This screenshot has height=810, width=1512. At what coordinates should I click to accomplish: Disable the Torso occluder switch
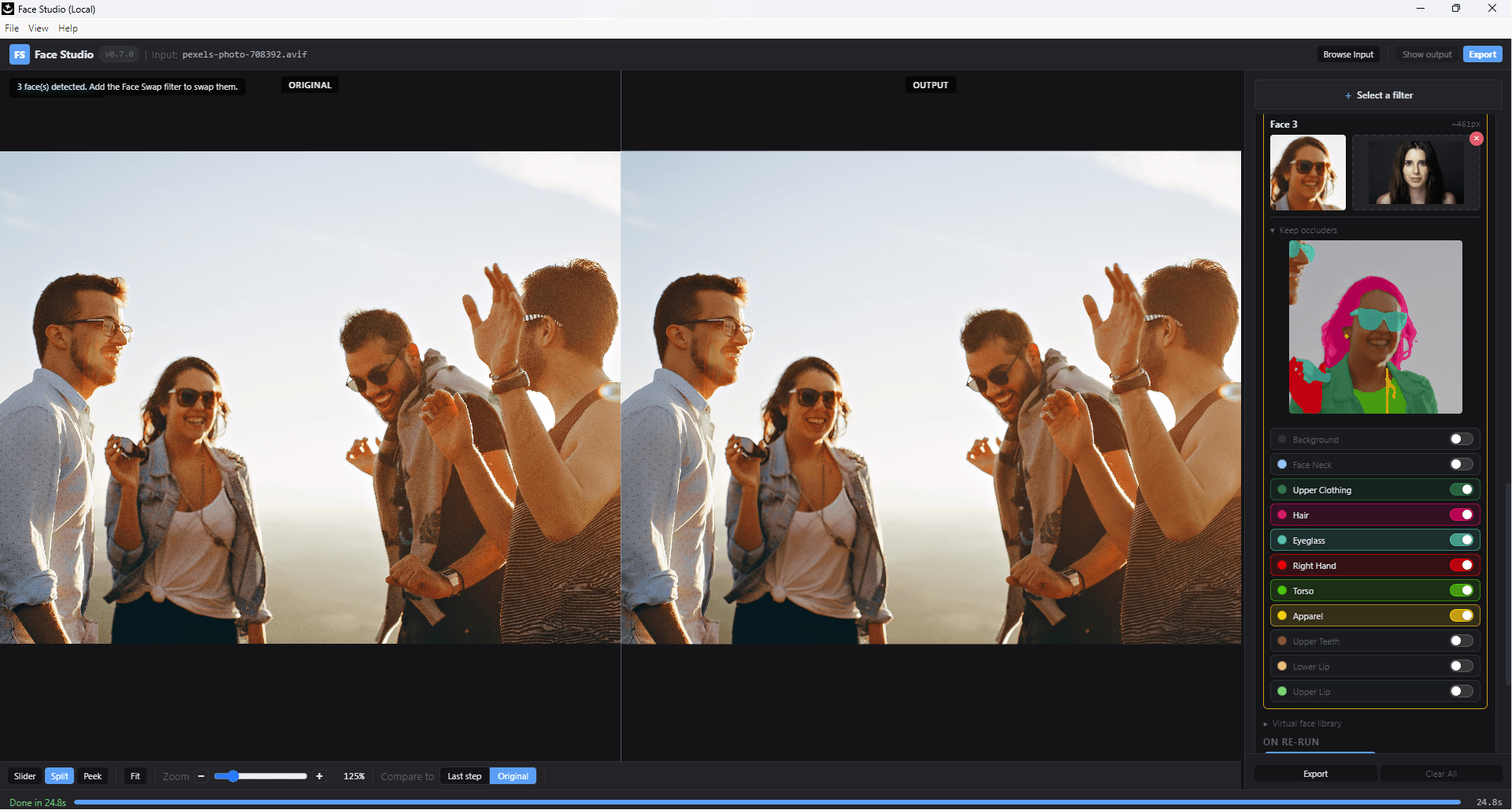pyautogui.click(x=1462, y=591)
